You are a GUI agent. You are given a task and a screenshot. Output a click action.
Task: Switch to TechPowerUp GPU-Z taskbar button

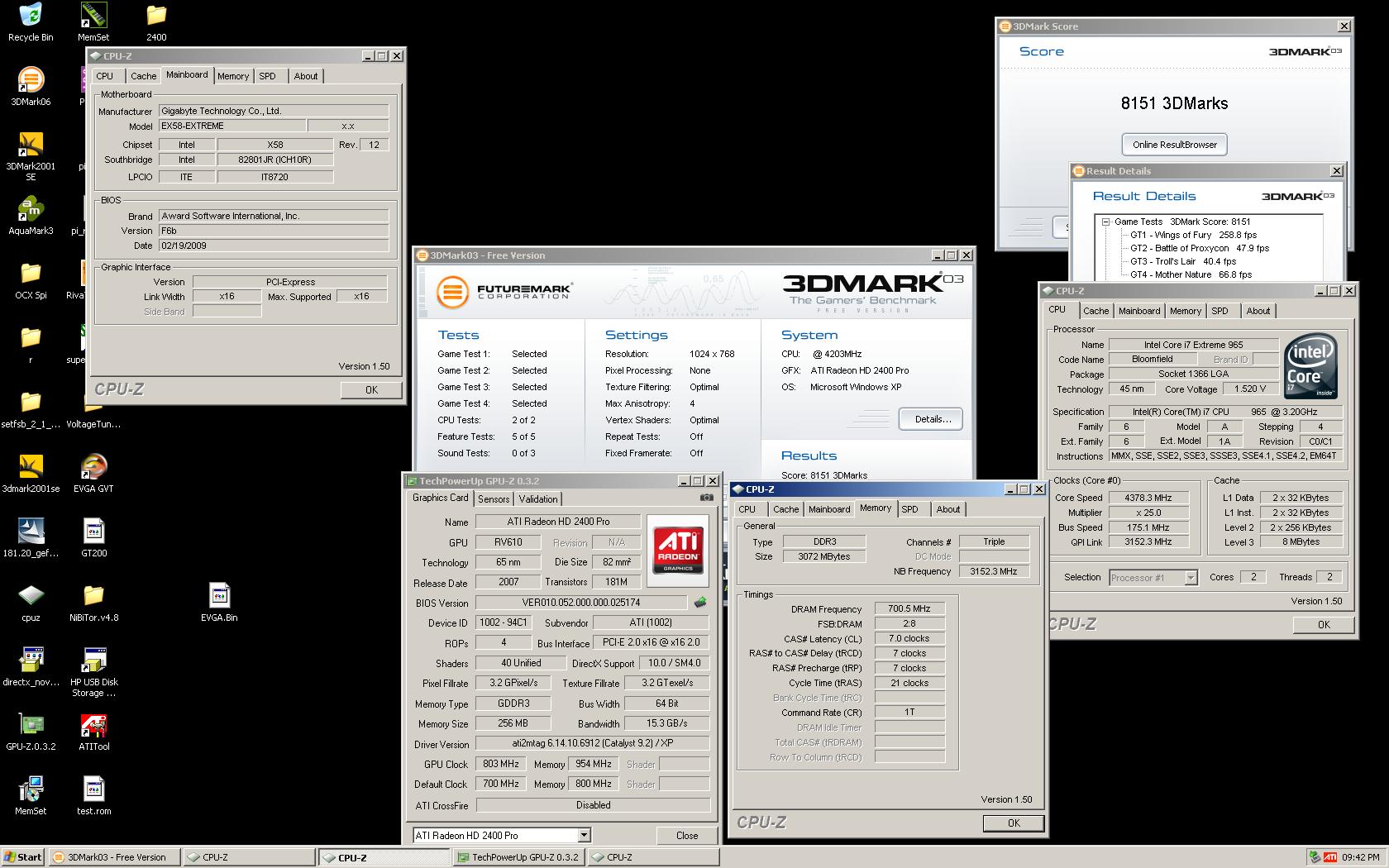tap(518, 857)
